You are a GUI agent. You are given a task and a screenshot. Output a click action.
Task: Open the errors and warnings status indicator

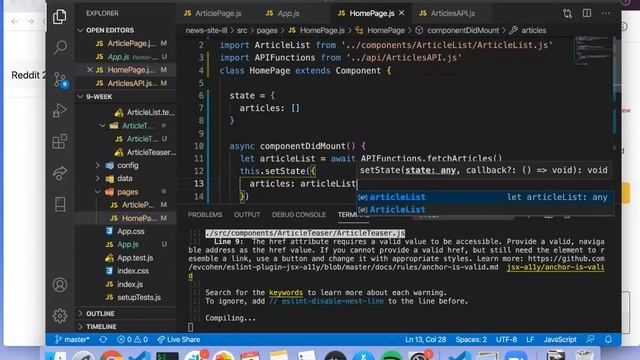pos(132,340)
